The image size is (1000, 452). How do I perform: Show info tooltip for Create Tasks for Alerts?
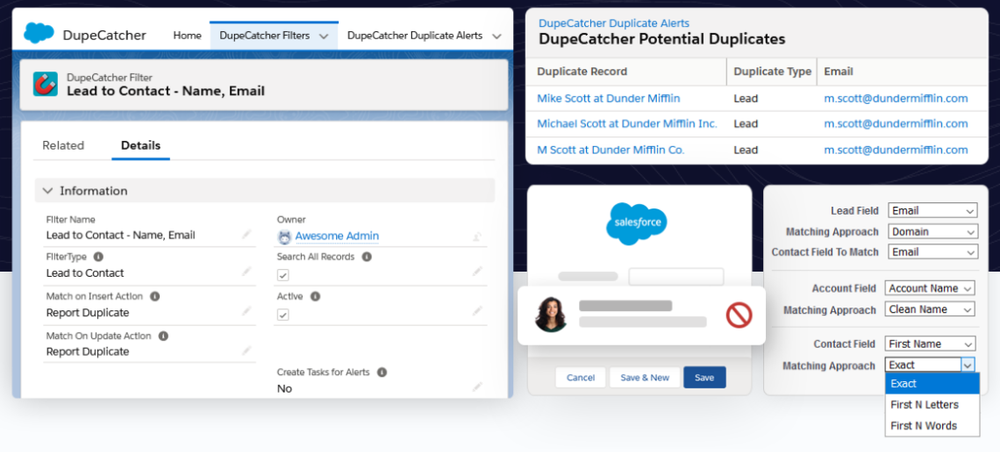click(381, 372)
